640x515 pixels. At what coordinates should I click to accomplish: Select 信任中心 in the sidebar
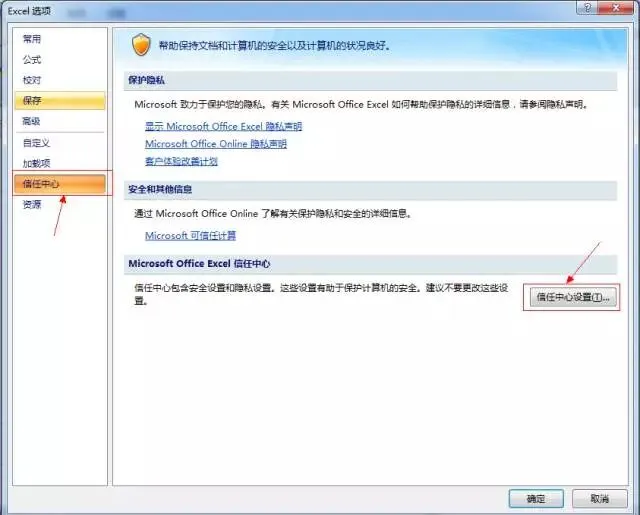[x=60, y=184]
